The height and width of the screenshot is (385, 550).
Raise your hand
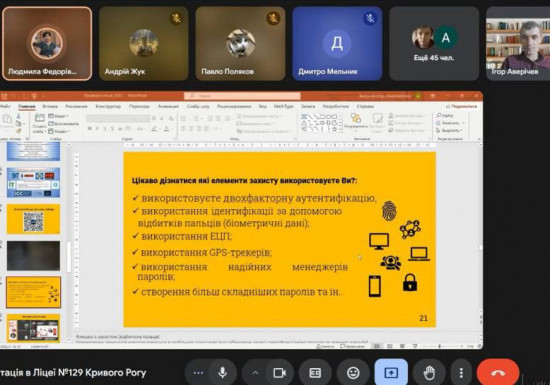pos(429,373)
